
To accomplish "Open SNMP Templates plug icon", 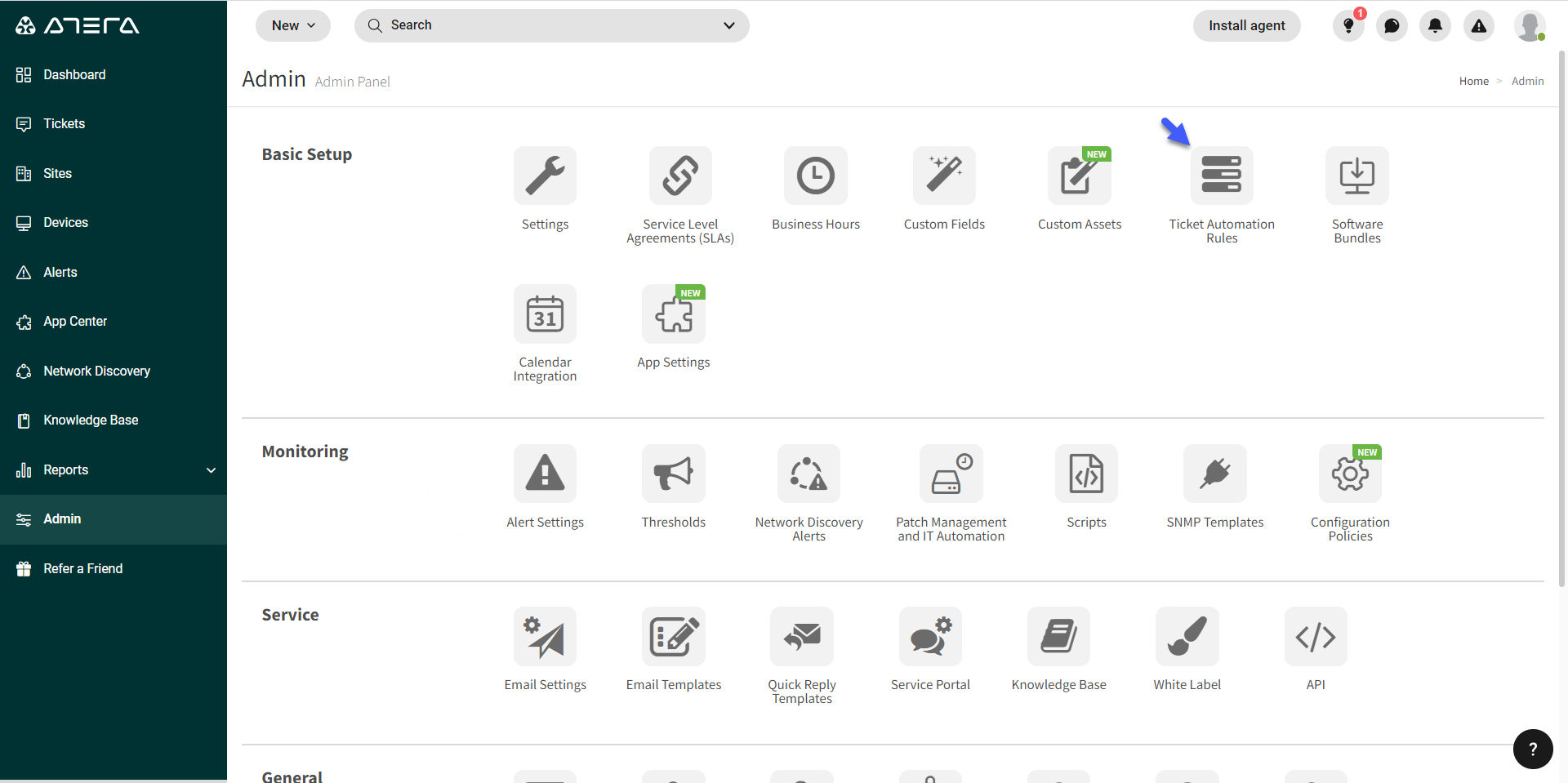I will pos(1214,474).
